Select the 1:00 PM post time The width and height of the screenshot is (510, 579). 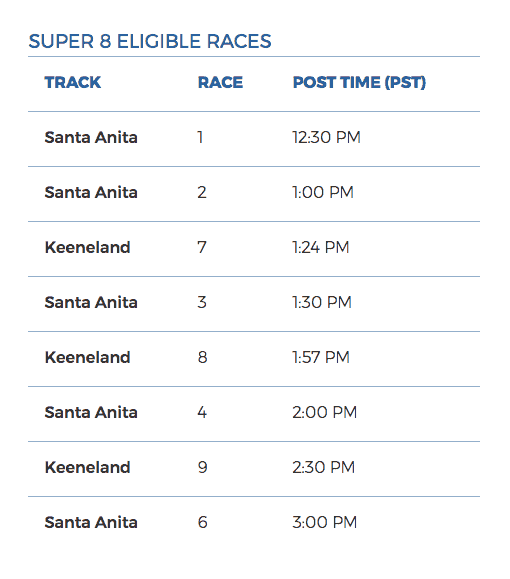323,192
